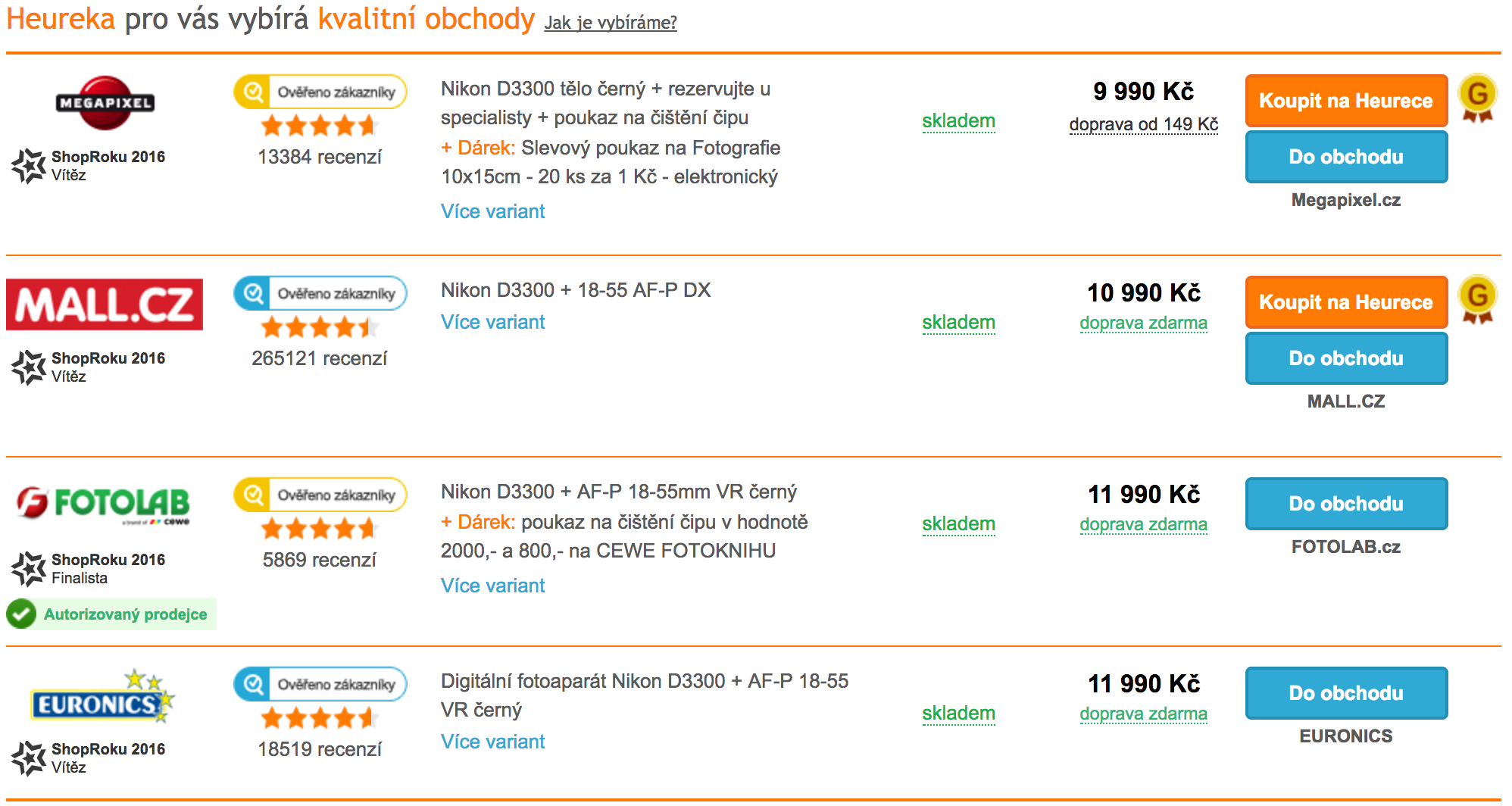Click Megapixel's yellow Ověřeno zákazníky badge
The image size is (1512, 806).
pyautogui.click(x=320, y=92)
